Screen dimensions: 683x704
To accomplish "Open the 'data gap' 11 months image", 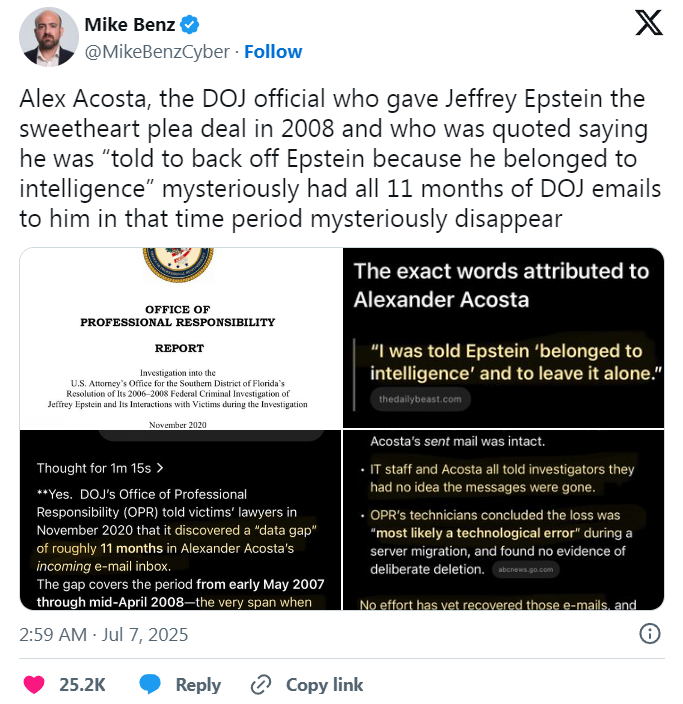I will (181, 520).
